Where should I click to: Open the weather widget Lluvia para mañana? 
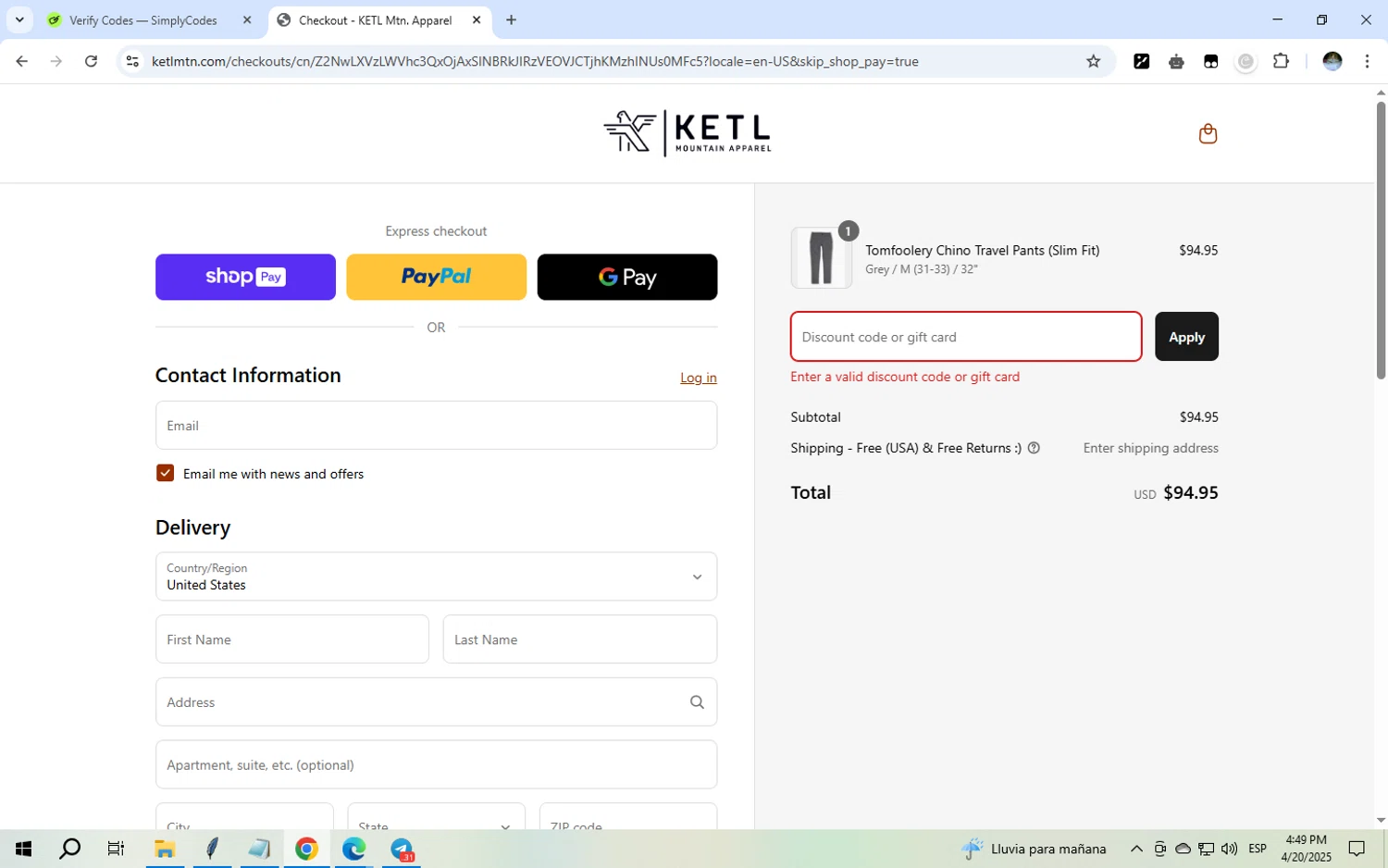pos(1034,849)
